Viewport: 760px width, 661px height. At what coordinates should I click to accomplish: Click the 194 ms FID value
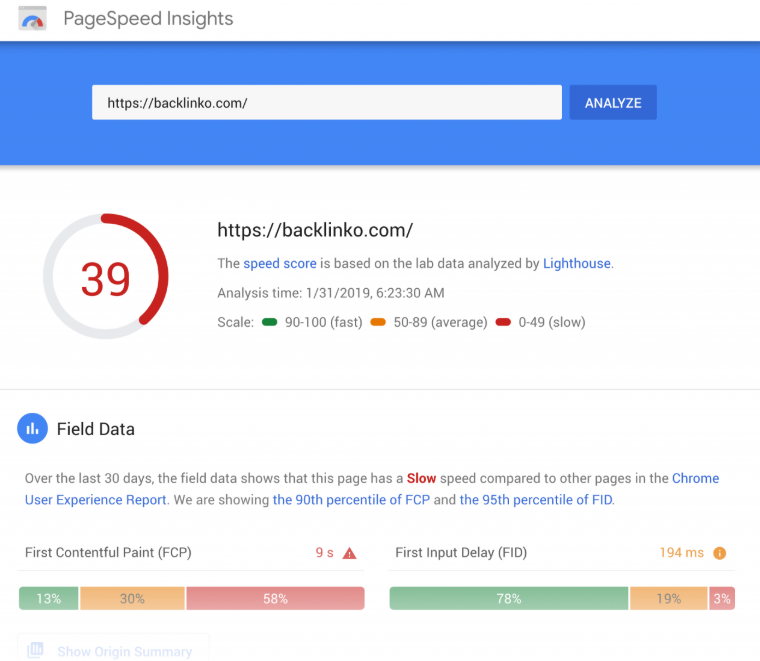[x=681, y=552]
